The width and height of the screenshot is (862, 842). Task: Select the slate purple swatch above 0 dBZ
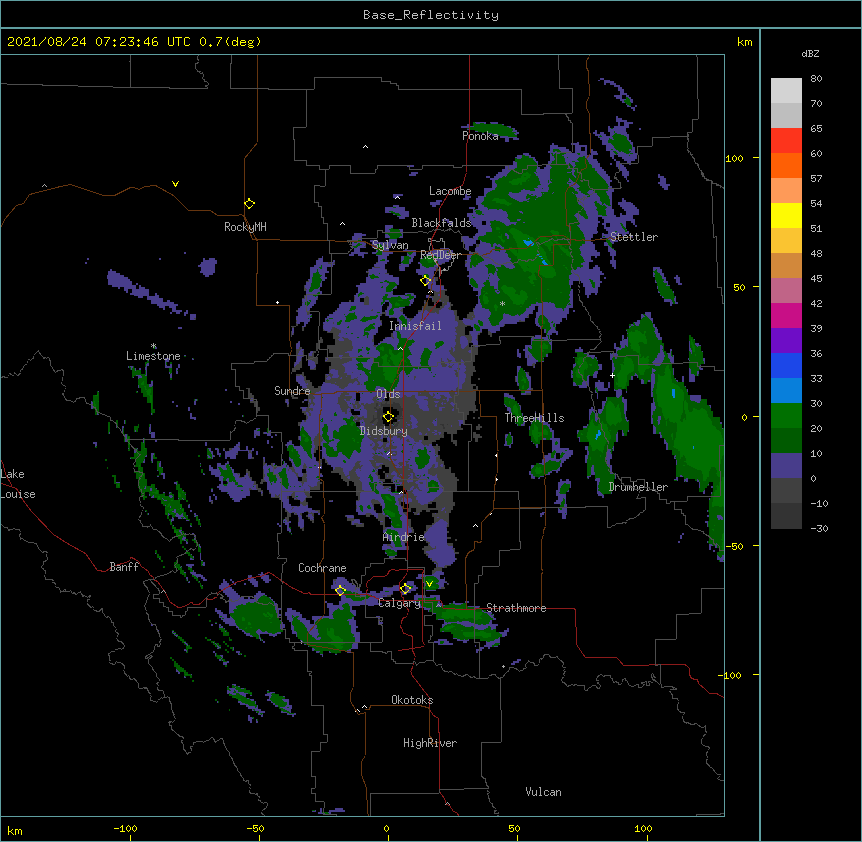pyautogui.click(x=786, y=466)
